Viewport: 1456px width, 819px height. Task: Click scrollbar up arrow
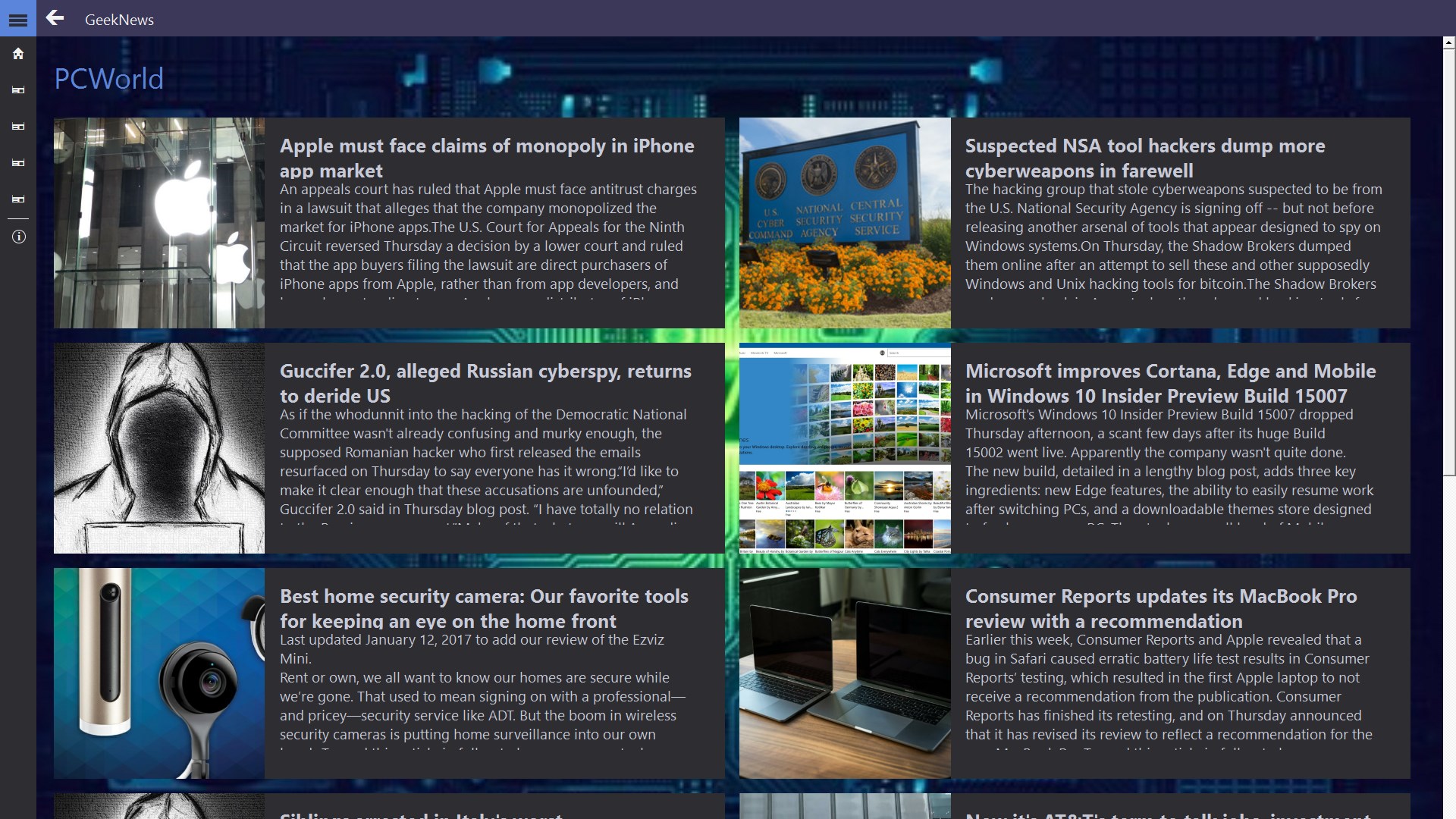tap(1449, 43)
